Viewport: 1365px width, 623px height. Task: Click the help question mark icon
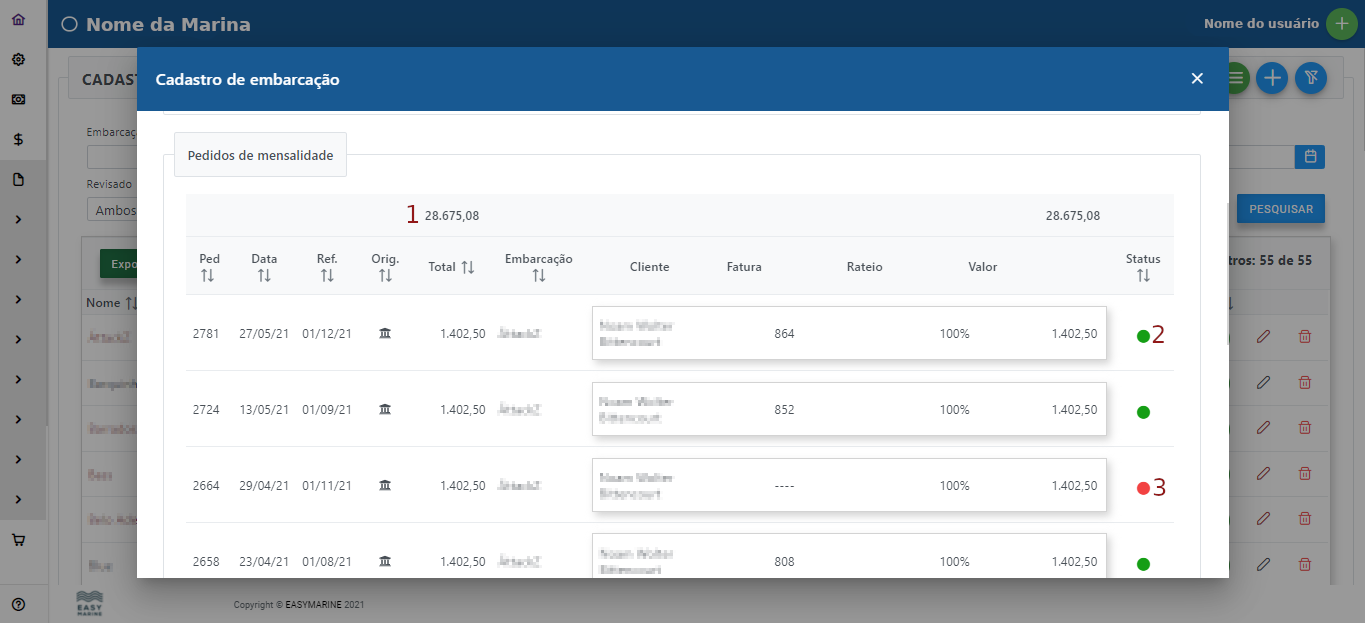(x=18, y=604)
